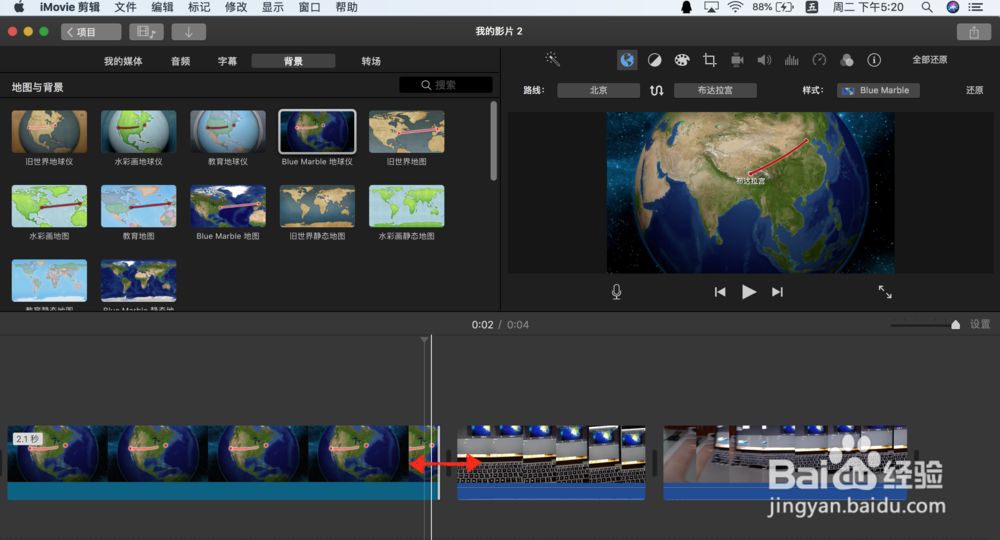This screenshot has height=540, width=1000.
Task: Select 旧世界地球仪 map thumbnail
Action: click(x=49, y=131)
